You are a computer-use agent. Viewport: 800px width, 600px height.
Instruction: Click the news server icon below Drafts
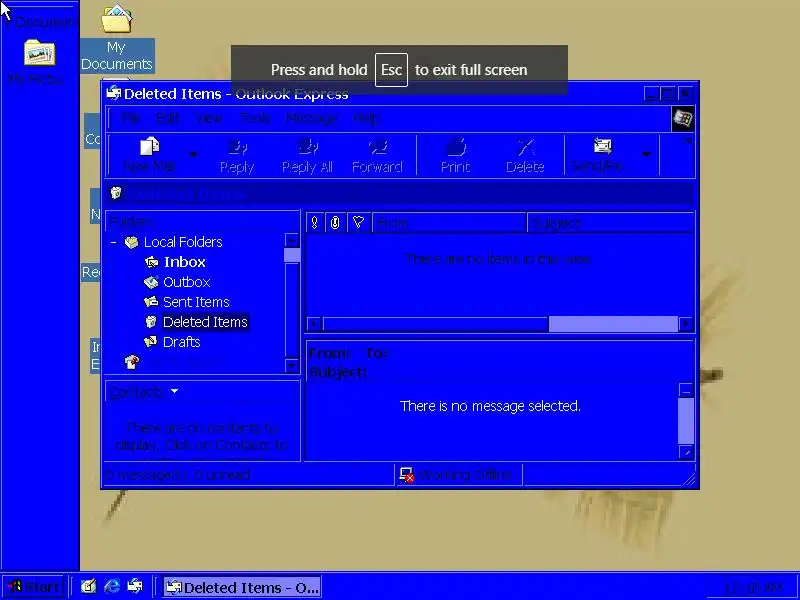point(132,362)
